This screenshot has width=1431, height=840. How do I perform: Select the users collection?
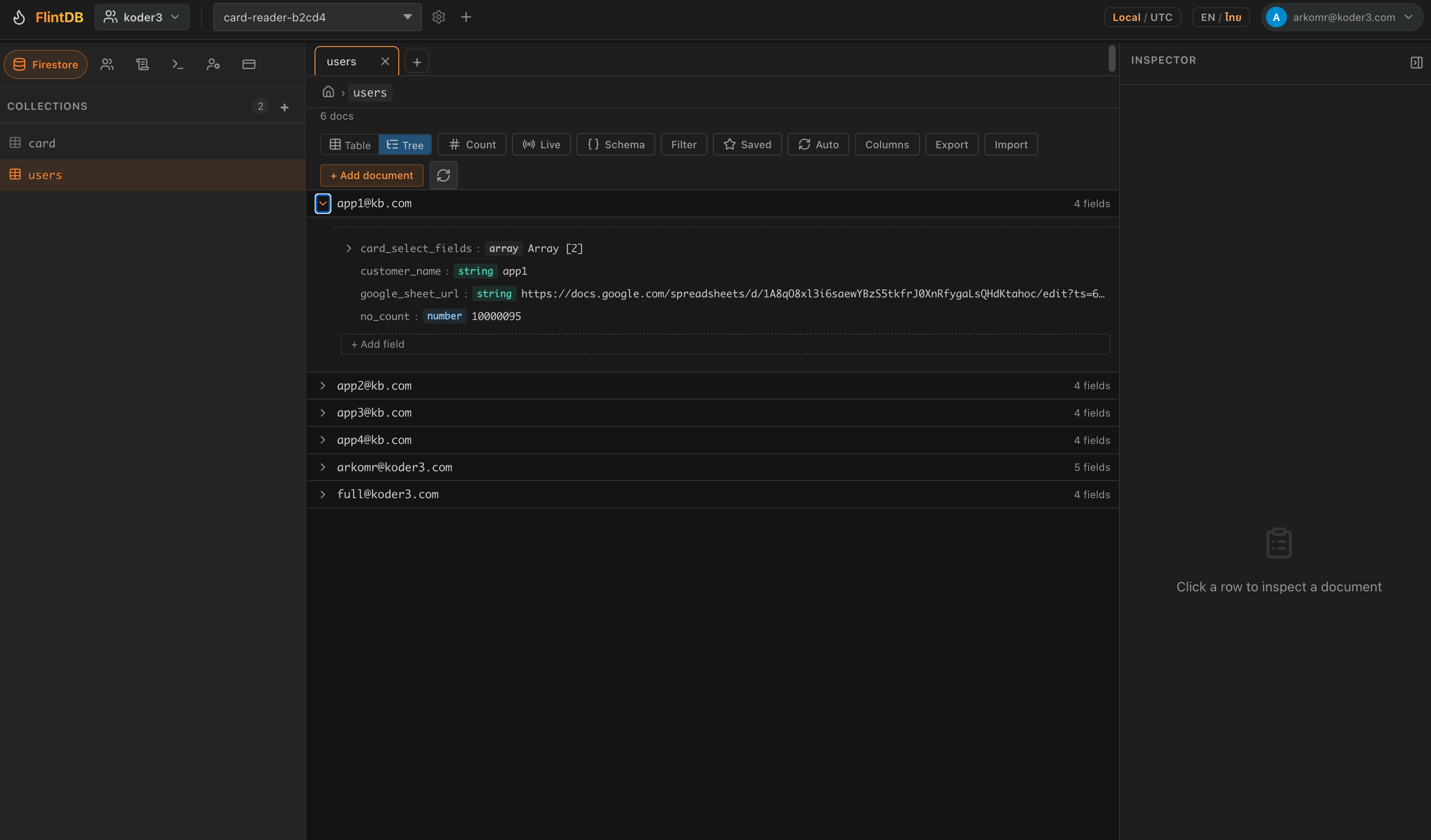tap(153, 175)
